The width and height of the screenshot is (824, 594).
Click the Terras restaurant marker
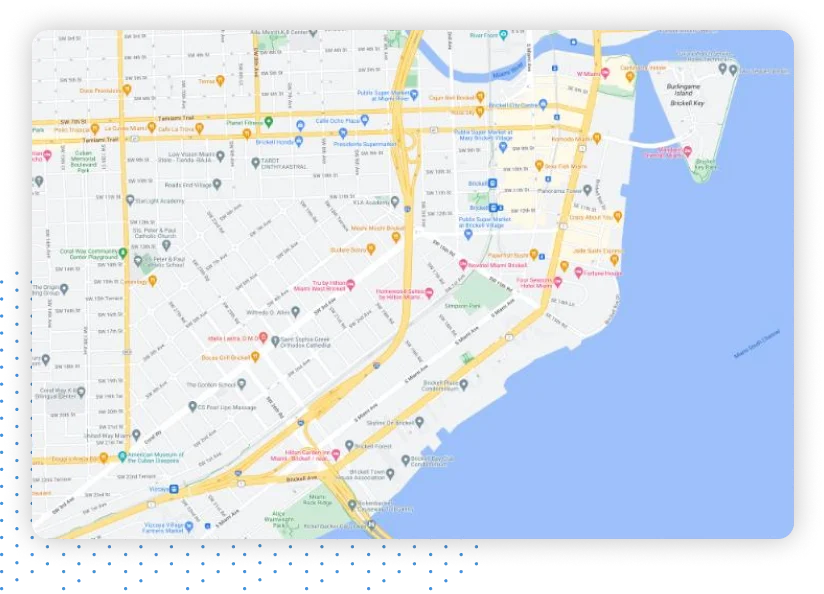click(x=220, y=79)
